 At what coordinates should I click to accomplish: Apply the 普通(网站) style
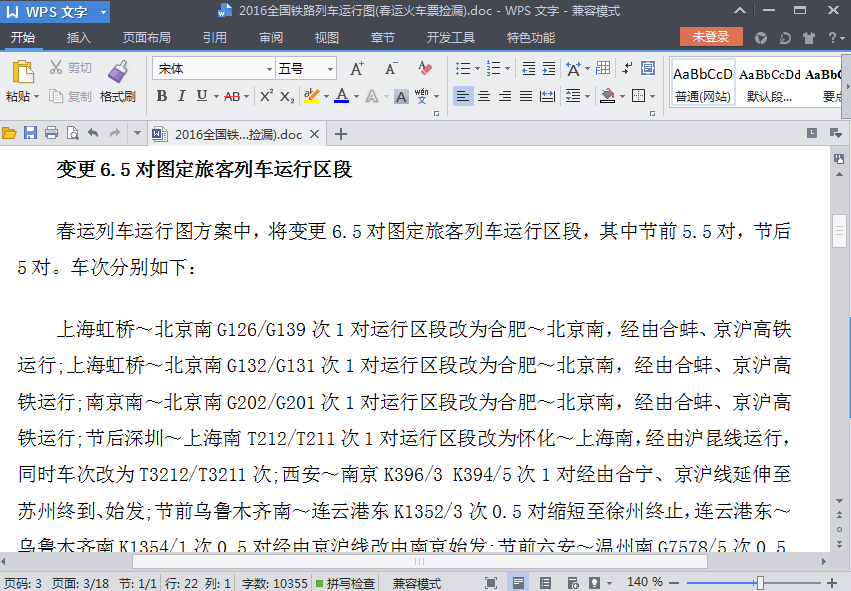(x=705, y=82)
